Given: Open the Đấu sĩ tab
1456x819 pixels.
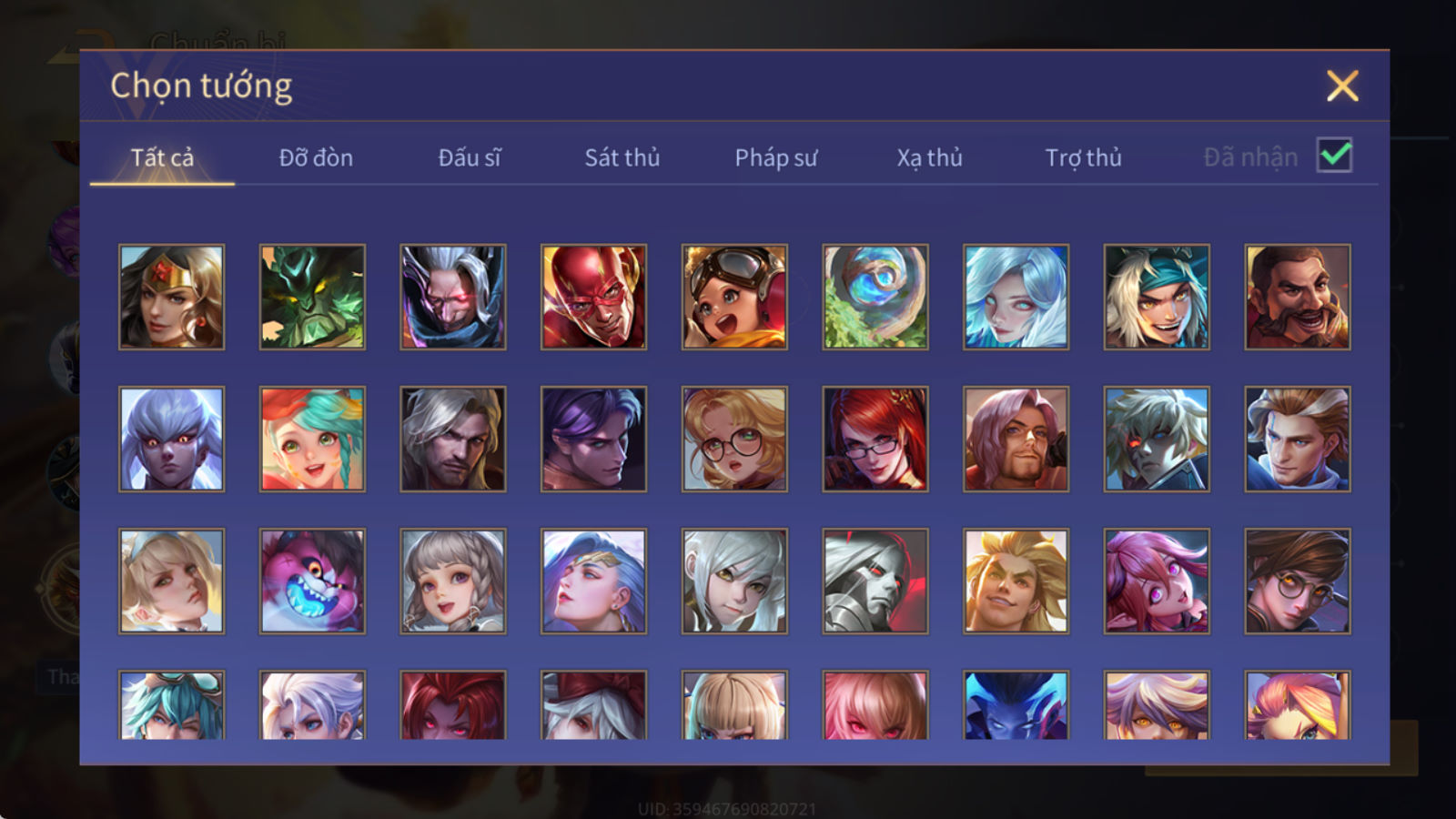Looking at the screenshot, I should click(470, 157).
